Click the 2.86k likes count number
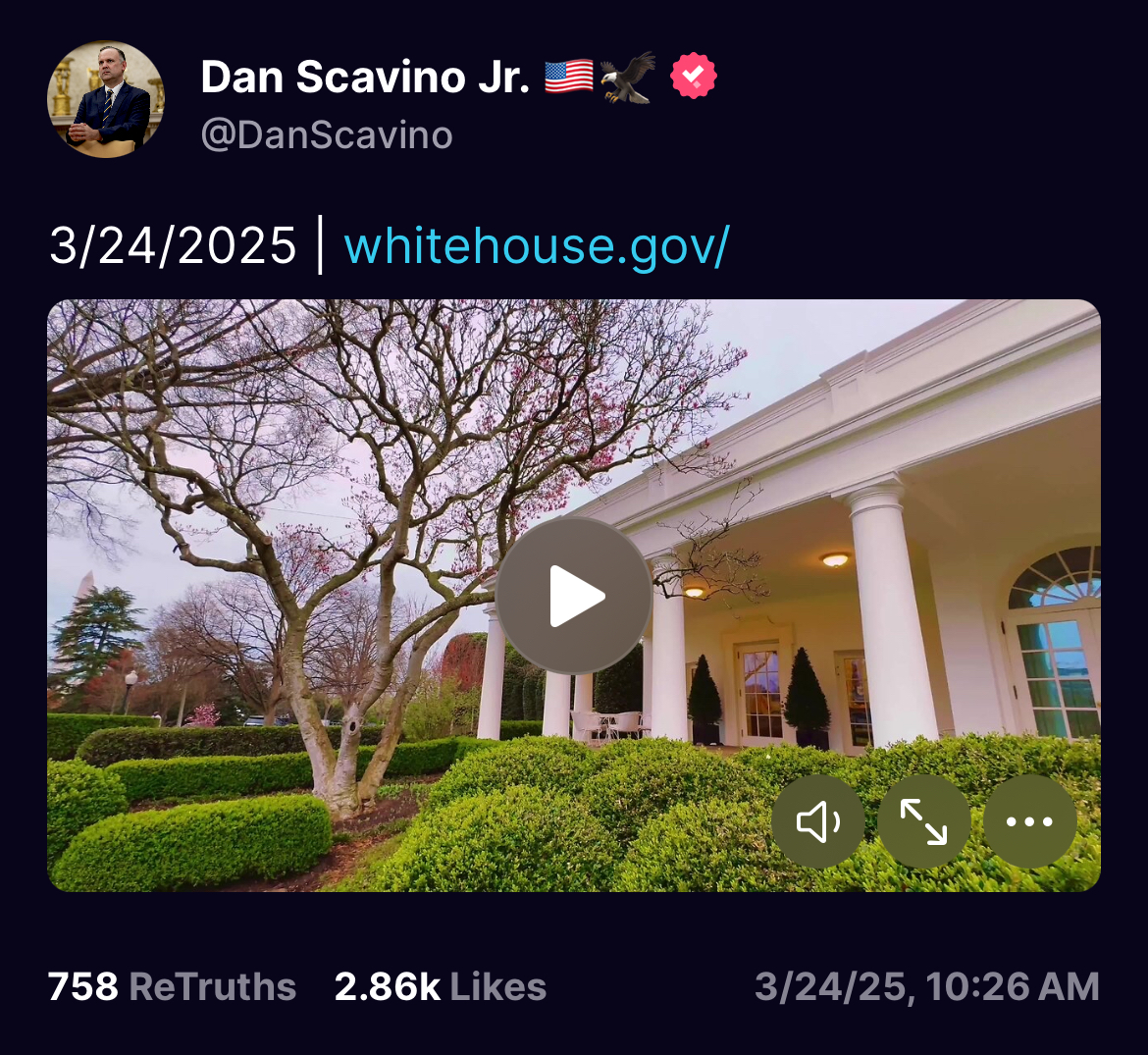 pos(388,986)
